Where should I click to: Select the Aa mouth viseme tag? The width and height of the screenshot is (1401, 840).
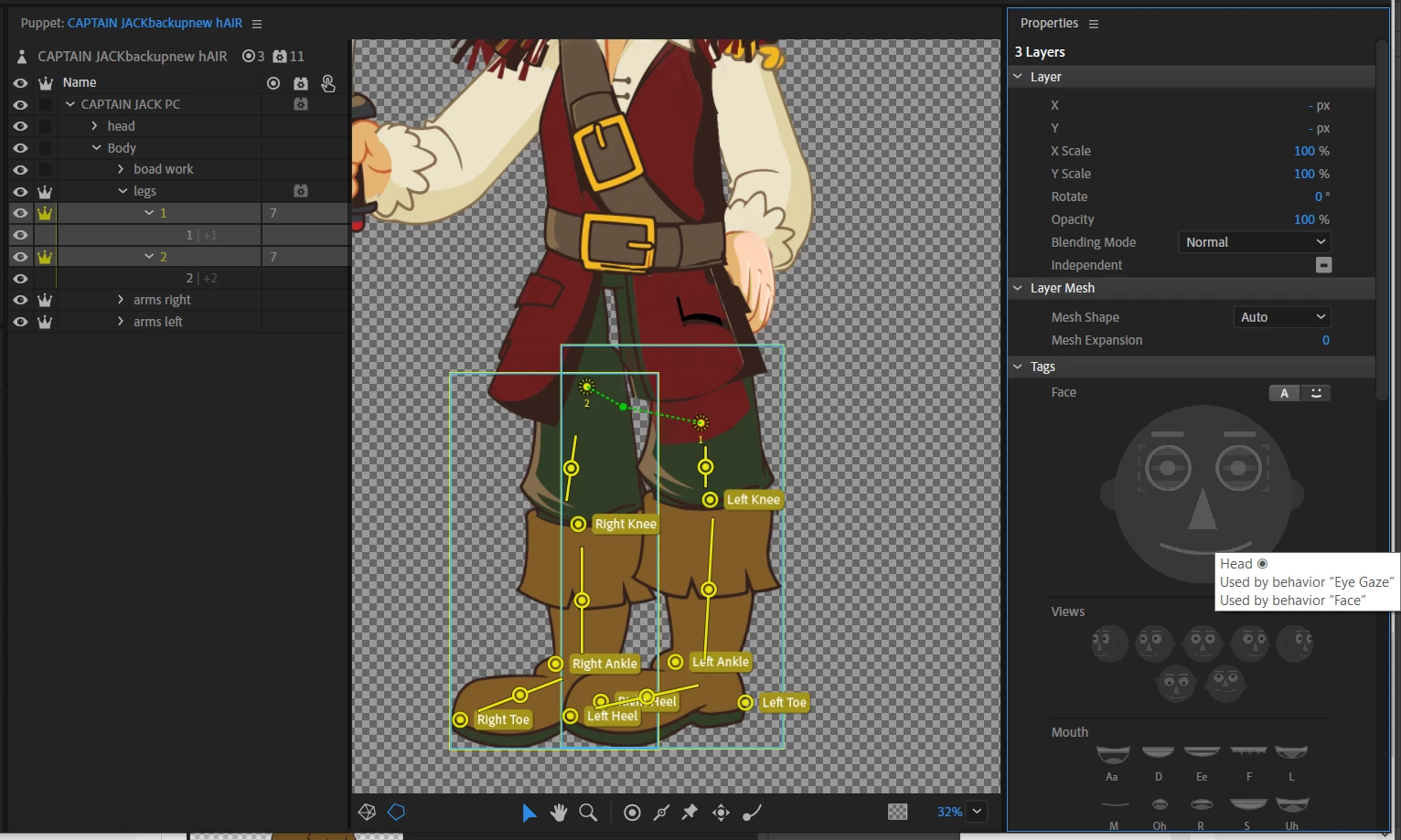click(1113, 755)
